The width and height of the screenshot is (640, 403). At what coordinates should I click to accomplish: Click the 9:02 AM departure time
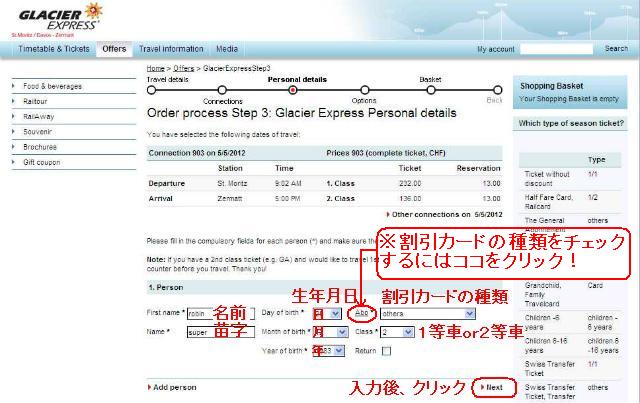288,183
